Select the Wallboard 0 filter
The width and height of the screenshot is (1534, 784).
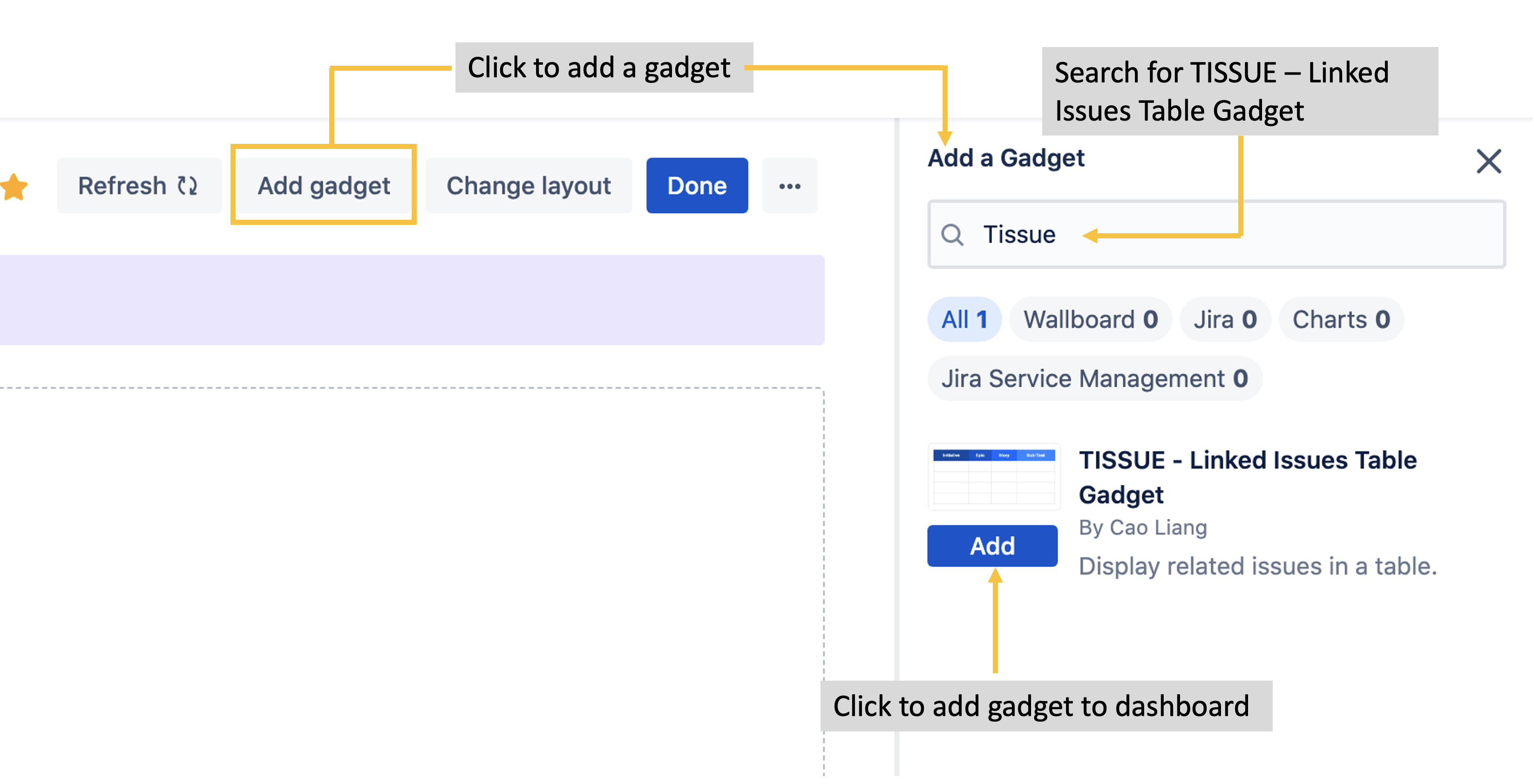1090,320
